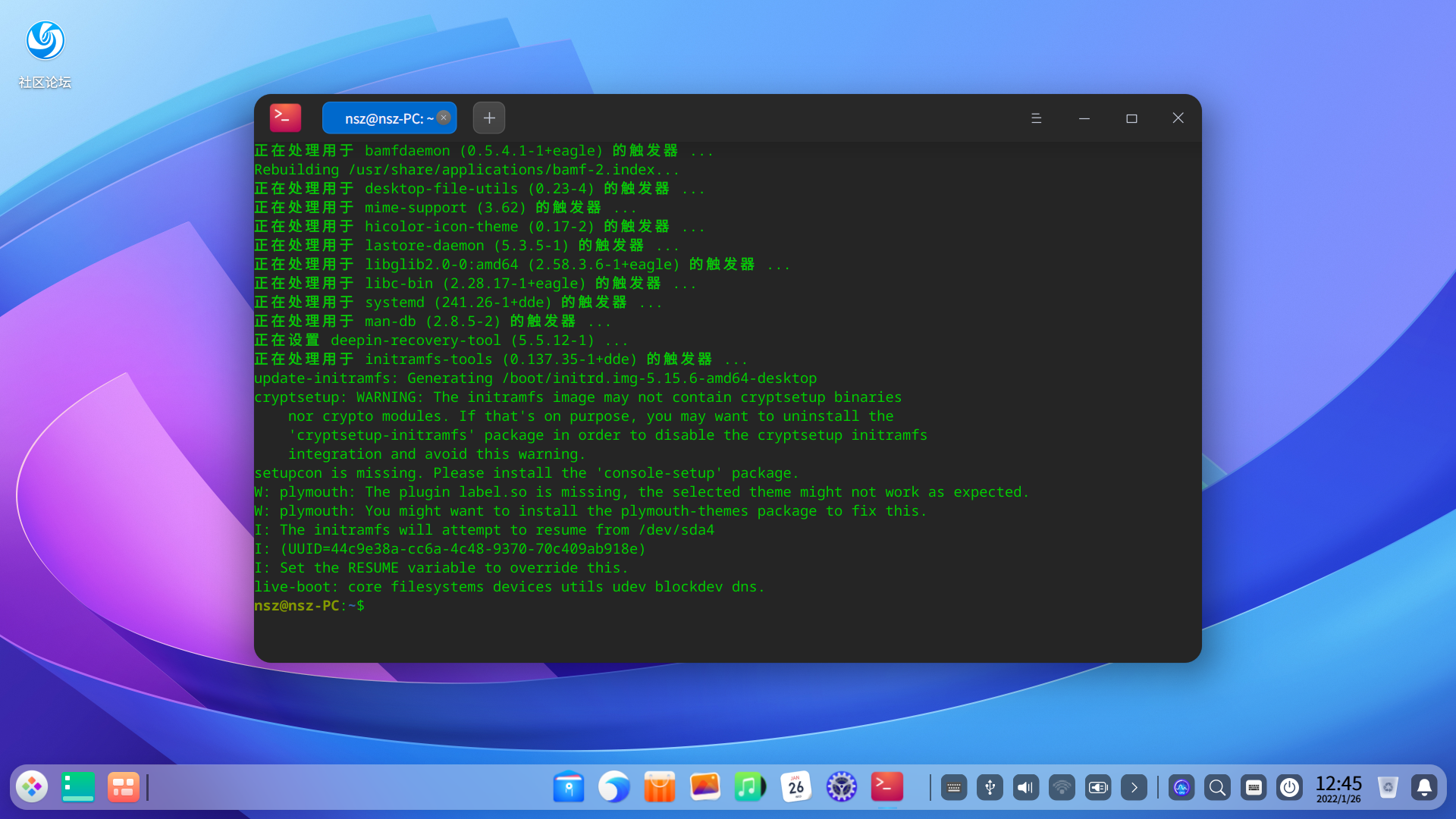Select the nsz@nsz-PC: ~ tab
Screen dimensions: 1456x819
coord(384,118)
